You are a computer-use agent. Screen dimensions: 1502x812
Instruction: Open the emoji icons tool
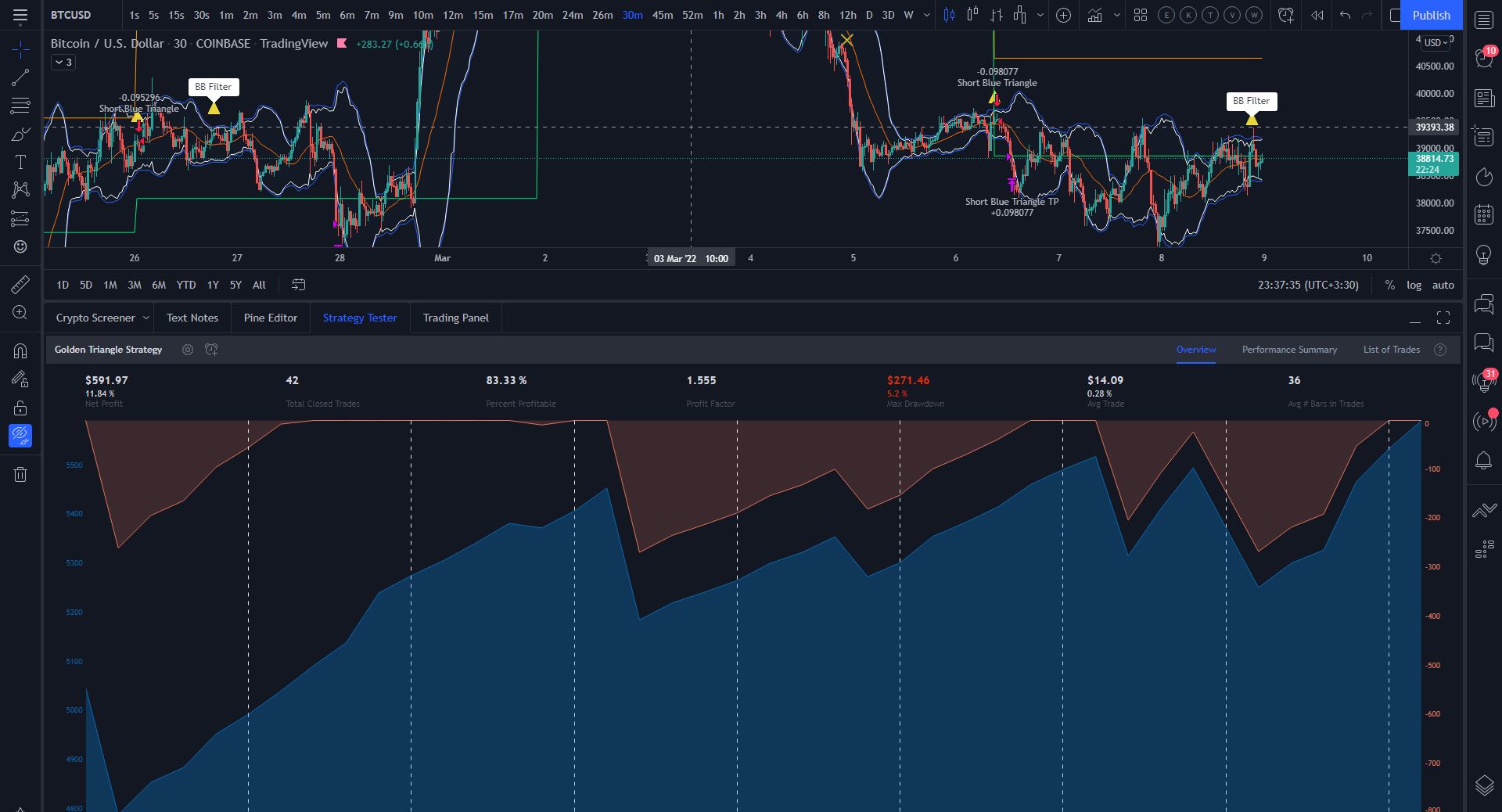point(20,246)
